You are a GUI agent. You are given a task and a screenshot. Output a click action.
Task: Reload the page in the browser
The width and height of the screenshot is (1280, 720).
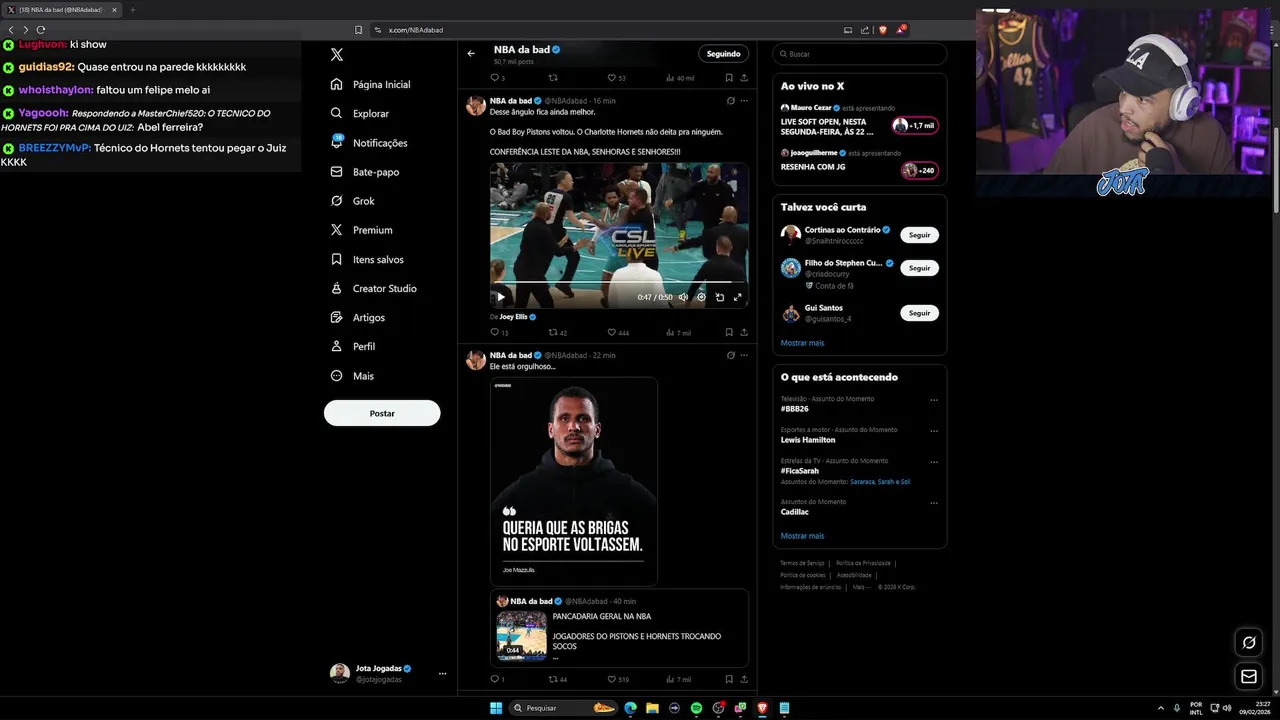pyautogui.click(x=41, y=30)
